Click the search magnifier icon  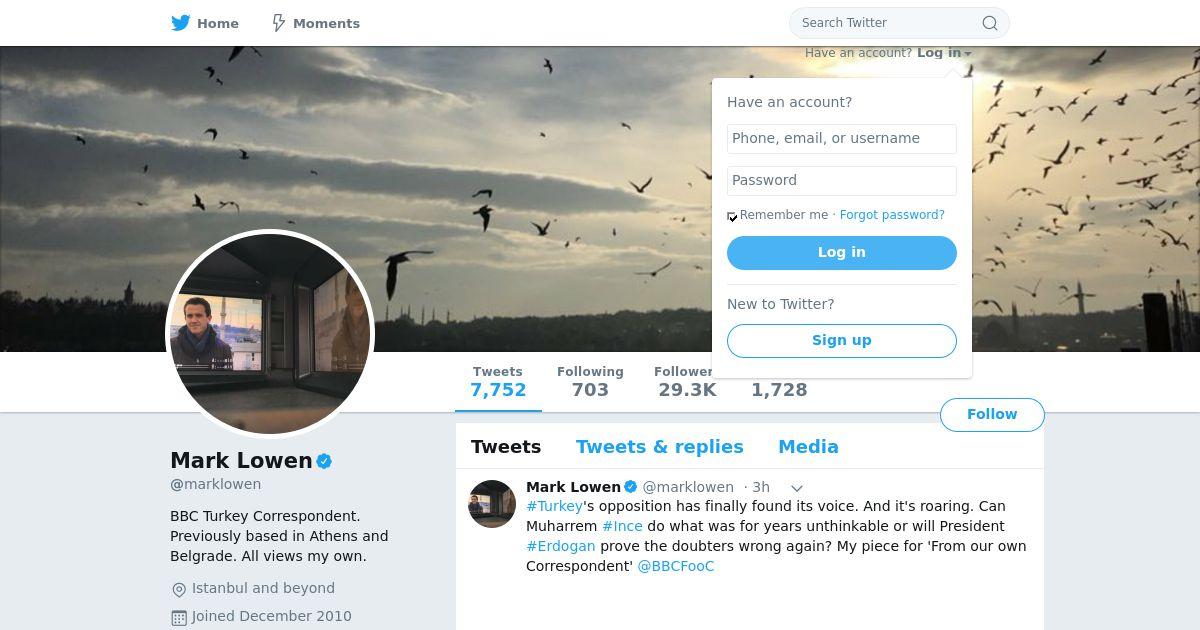989,23
